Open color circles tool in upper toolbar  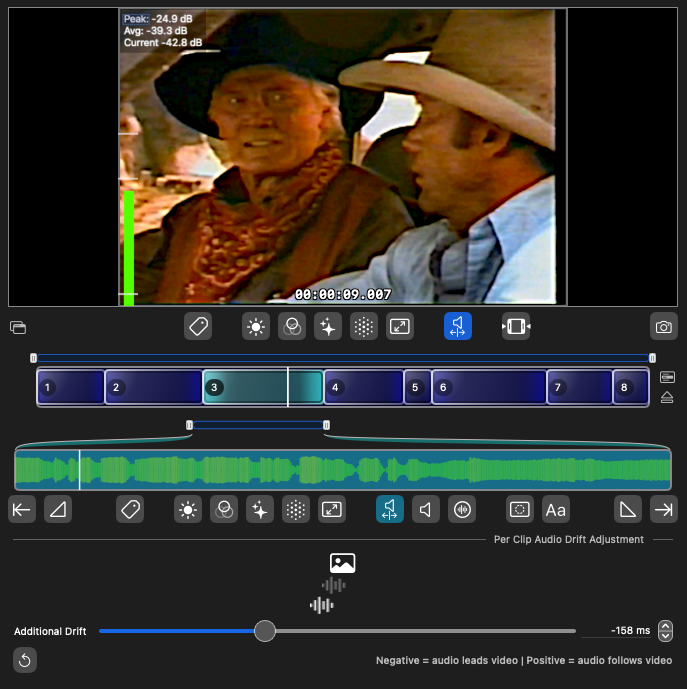pyautogui.click(x=292, y=326)
